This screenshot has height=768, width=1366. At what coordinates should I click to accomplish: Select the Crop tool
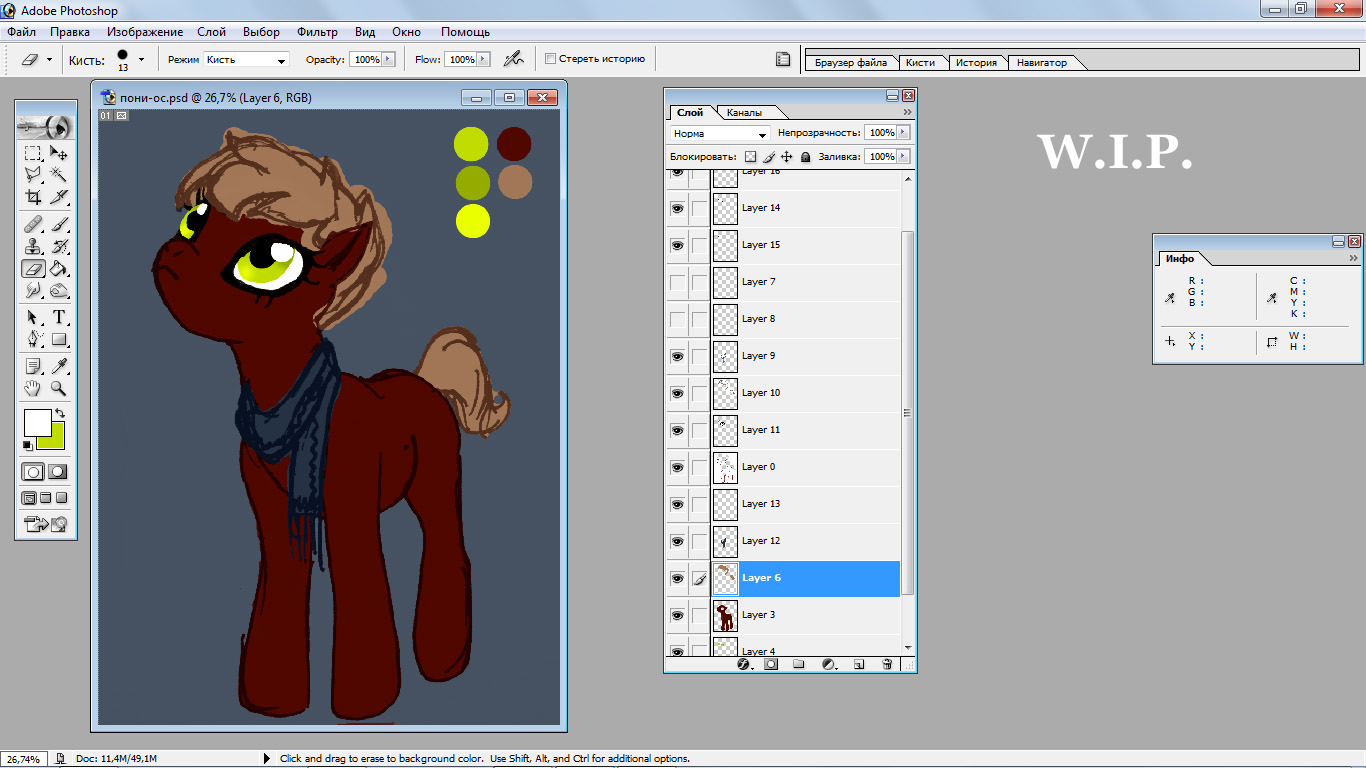pyautogui.click(x=33, y=197)
